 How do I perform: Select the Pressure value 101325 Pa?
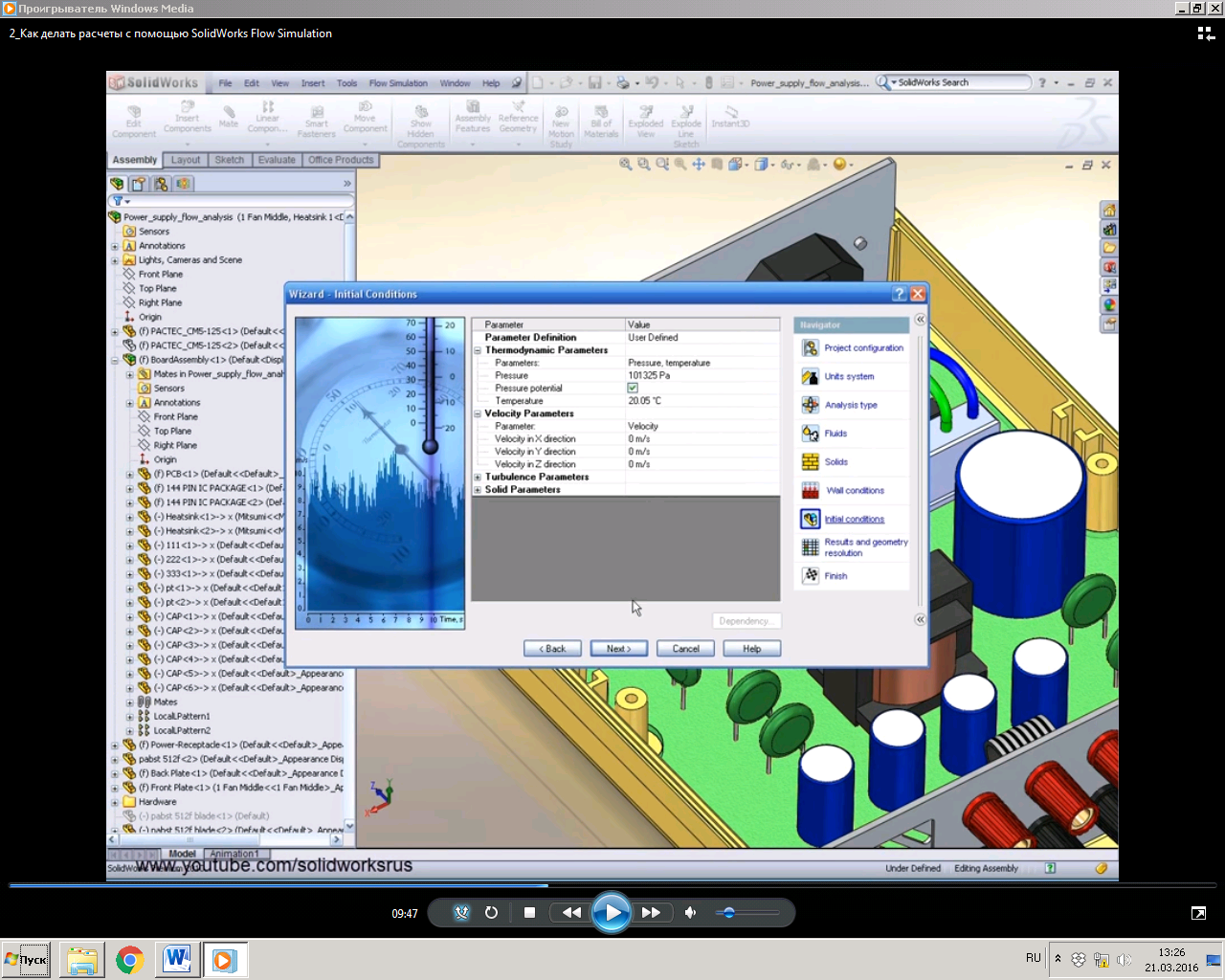pos(702,376)
